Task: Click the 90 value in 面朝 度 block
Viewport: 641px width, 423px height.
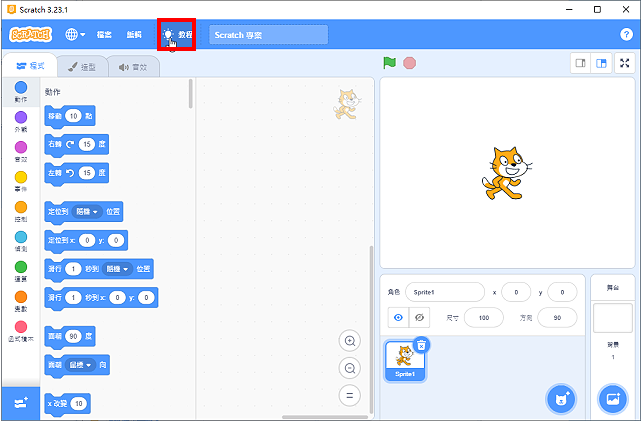Action: [74, 336]
